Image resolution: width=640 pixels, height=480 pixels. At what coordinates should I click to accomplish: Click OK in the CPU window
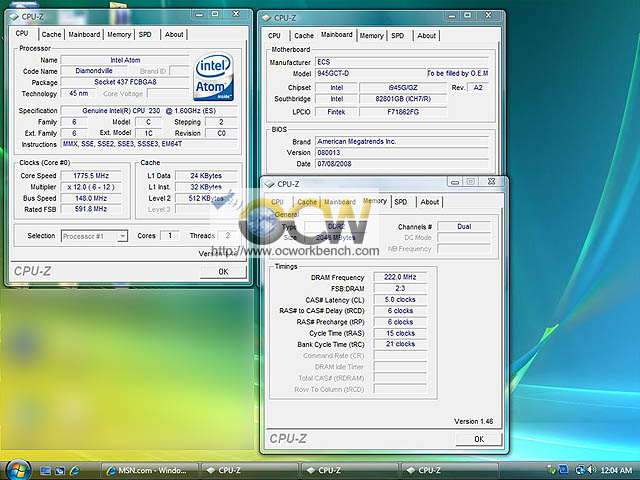click(223, 272)
